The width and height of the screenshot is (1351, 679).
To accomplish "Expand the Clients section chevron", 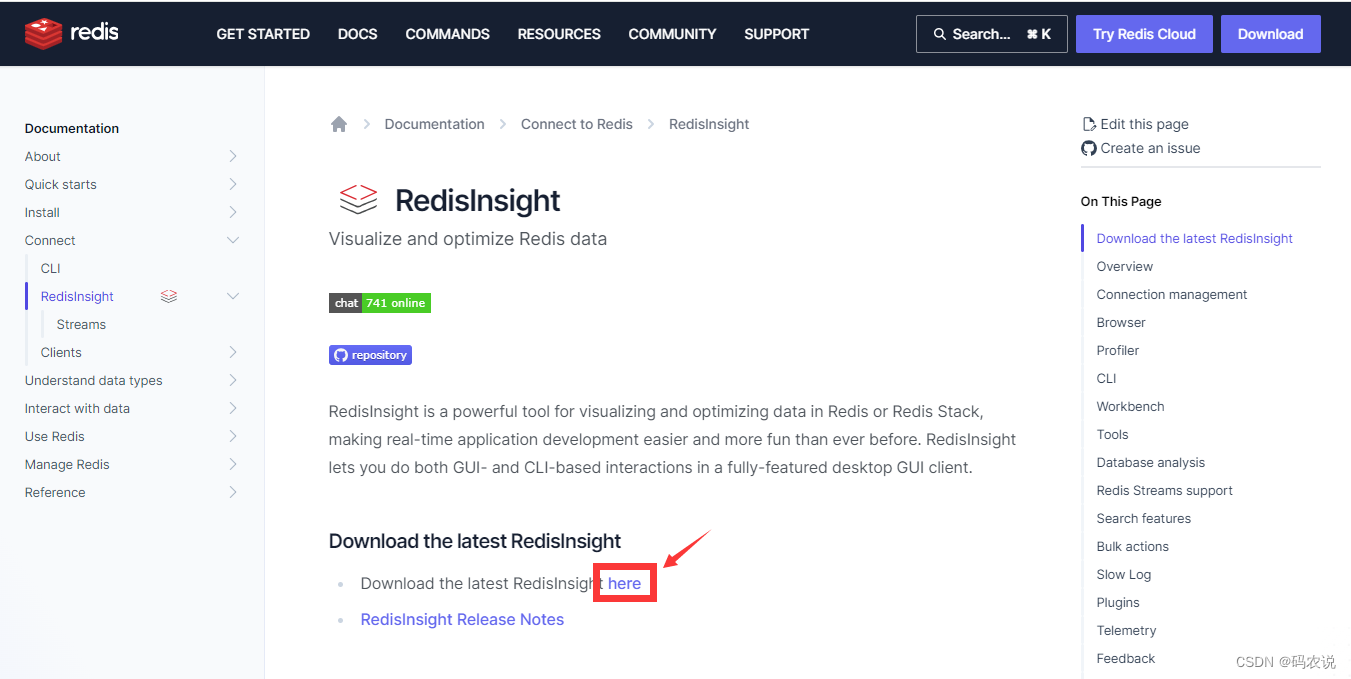I will [233, 352].
